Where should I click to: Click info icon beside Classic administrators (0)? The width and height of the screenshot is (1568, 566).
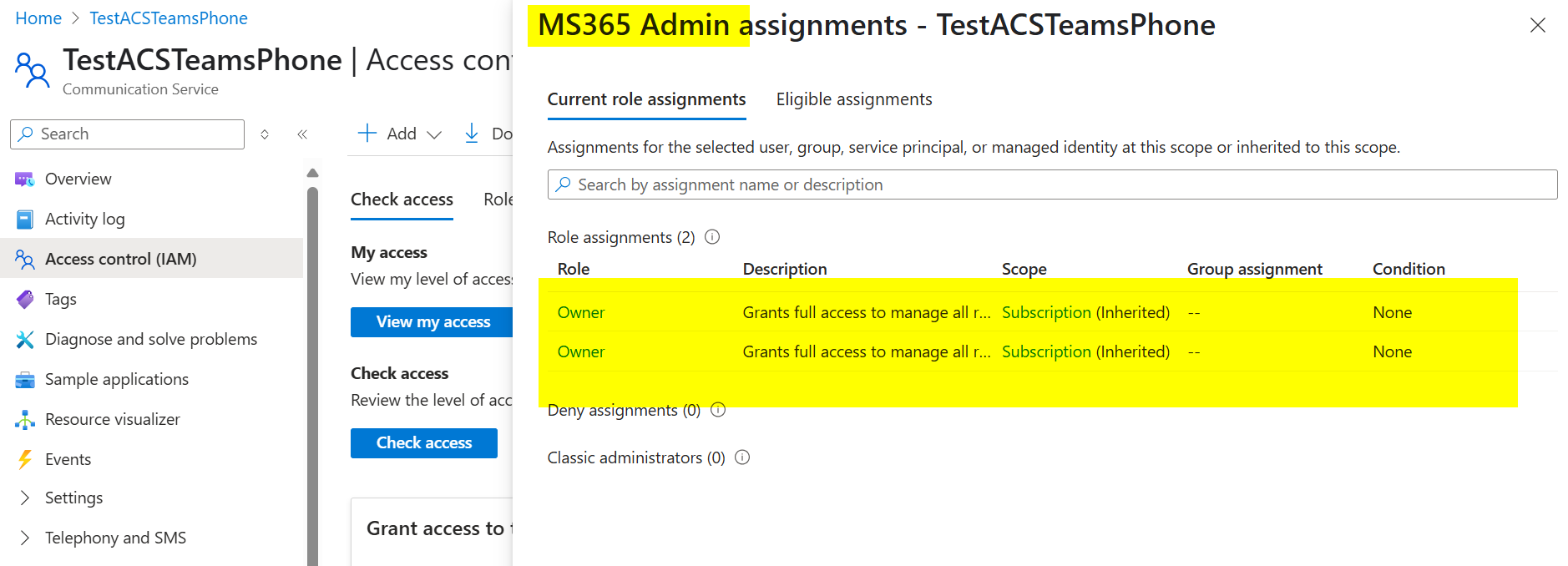[x=742, y=457]
